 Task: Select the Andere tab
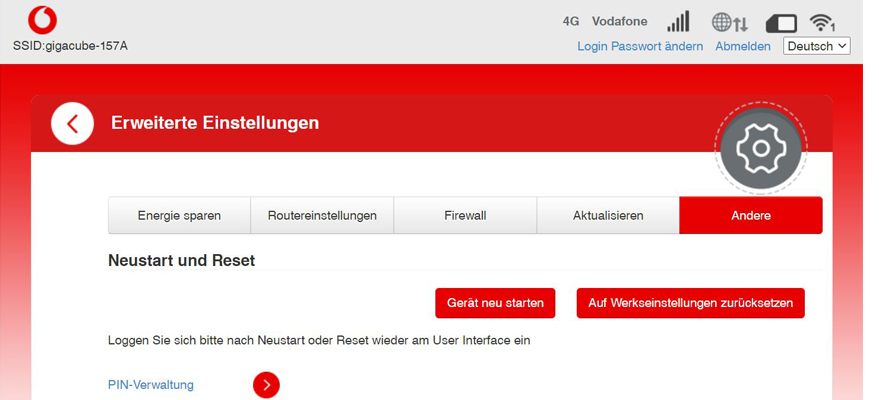[x=750, y=215]
